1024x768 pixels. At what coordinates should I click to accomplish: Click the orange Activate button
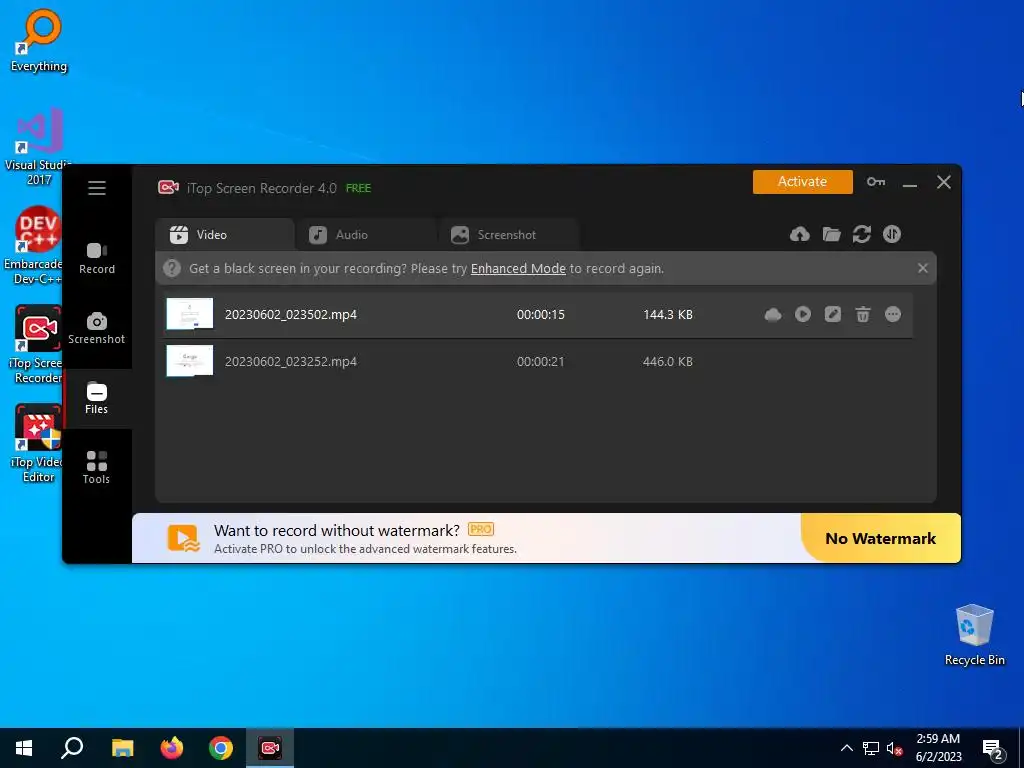pos(803,182)
